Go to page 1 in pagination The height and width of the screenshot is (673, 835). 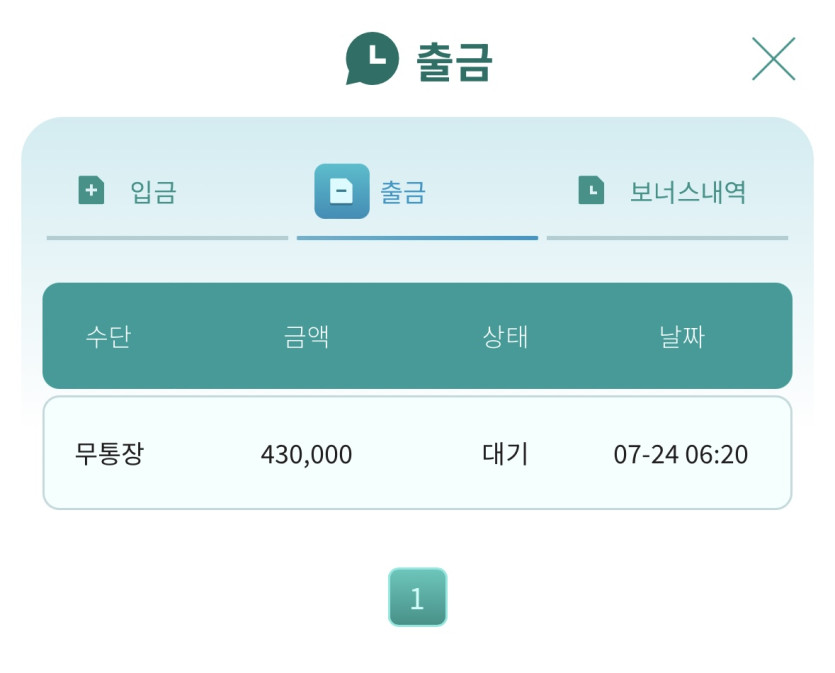[x=418, y=597]
